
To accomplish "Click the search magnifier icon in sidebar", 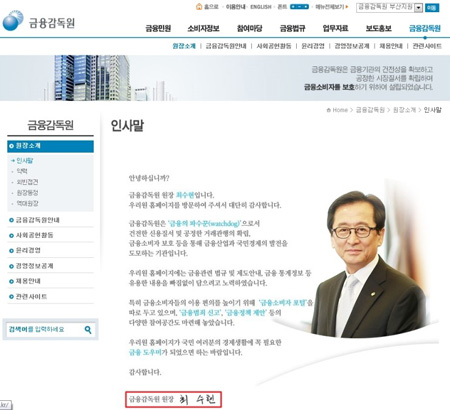I will [x=88, y=330].
